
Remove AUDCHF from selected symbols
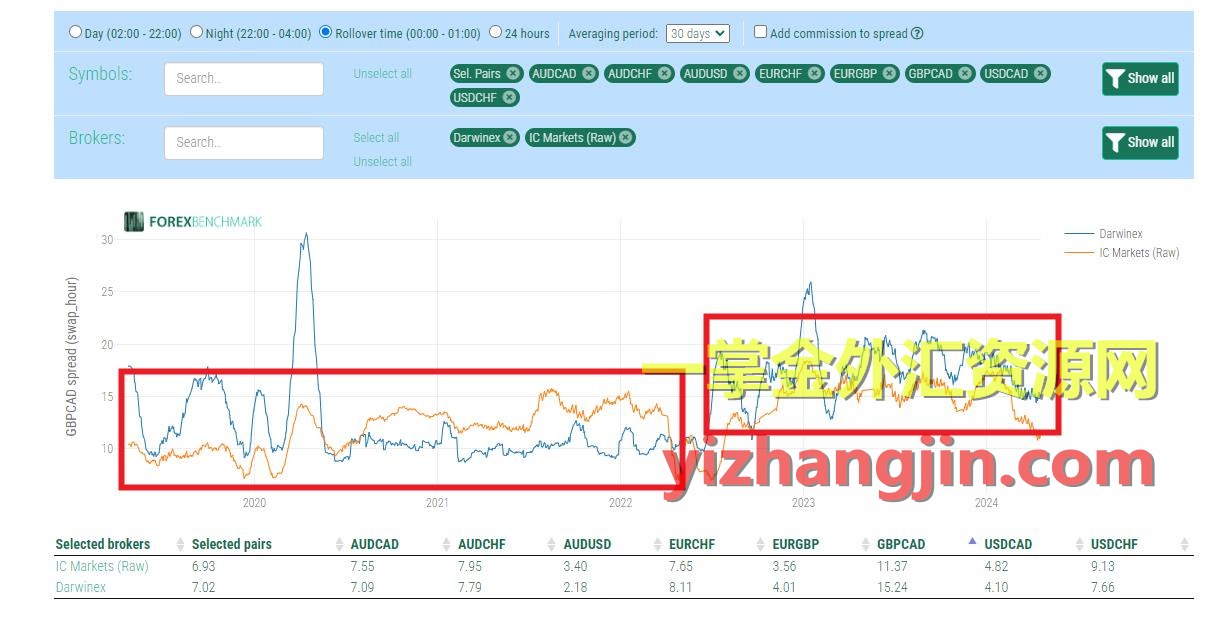coord(664,73)
